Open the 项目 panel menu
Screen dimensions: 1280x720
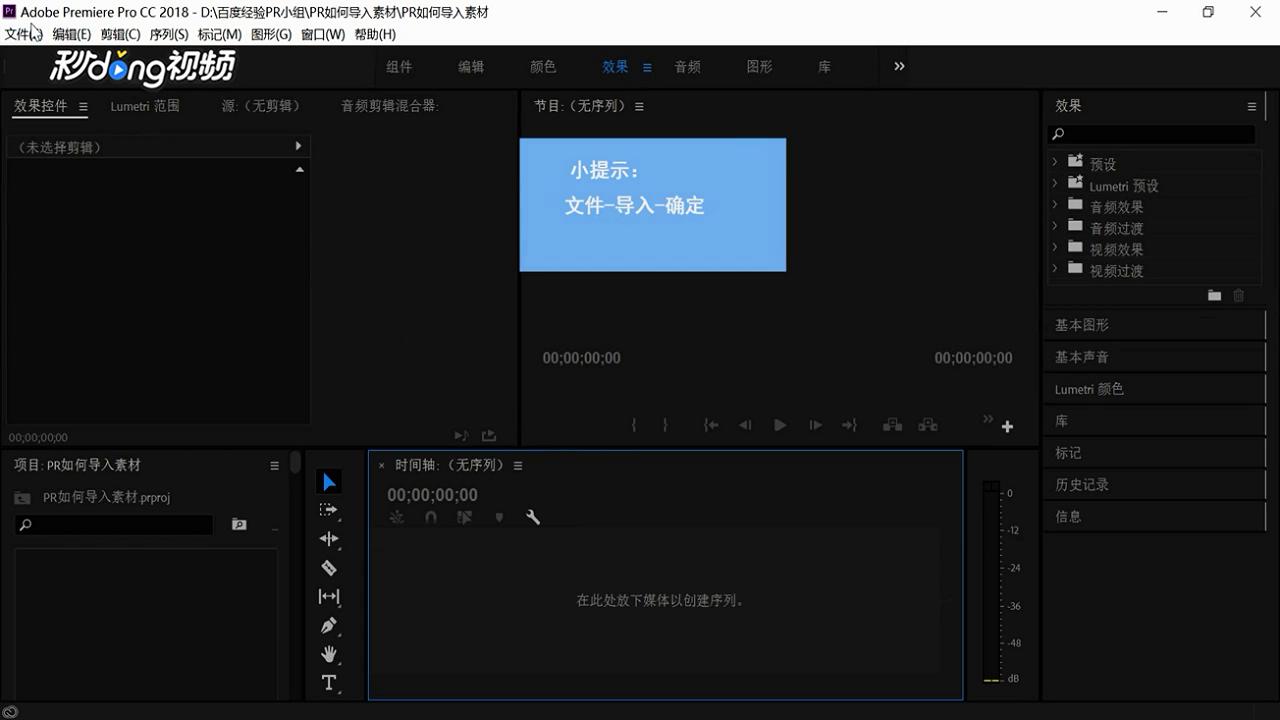(274, 465)
